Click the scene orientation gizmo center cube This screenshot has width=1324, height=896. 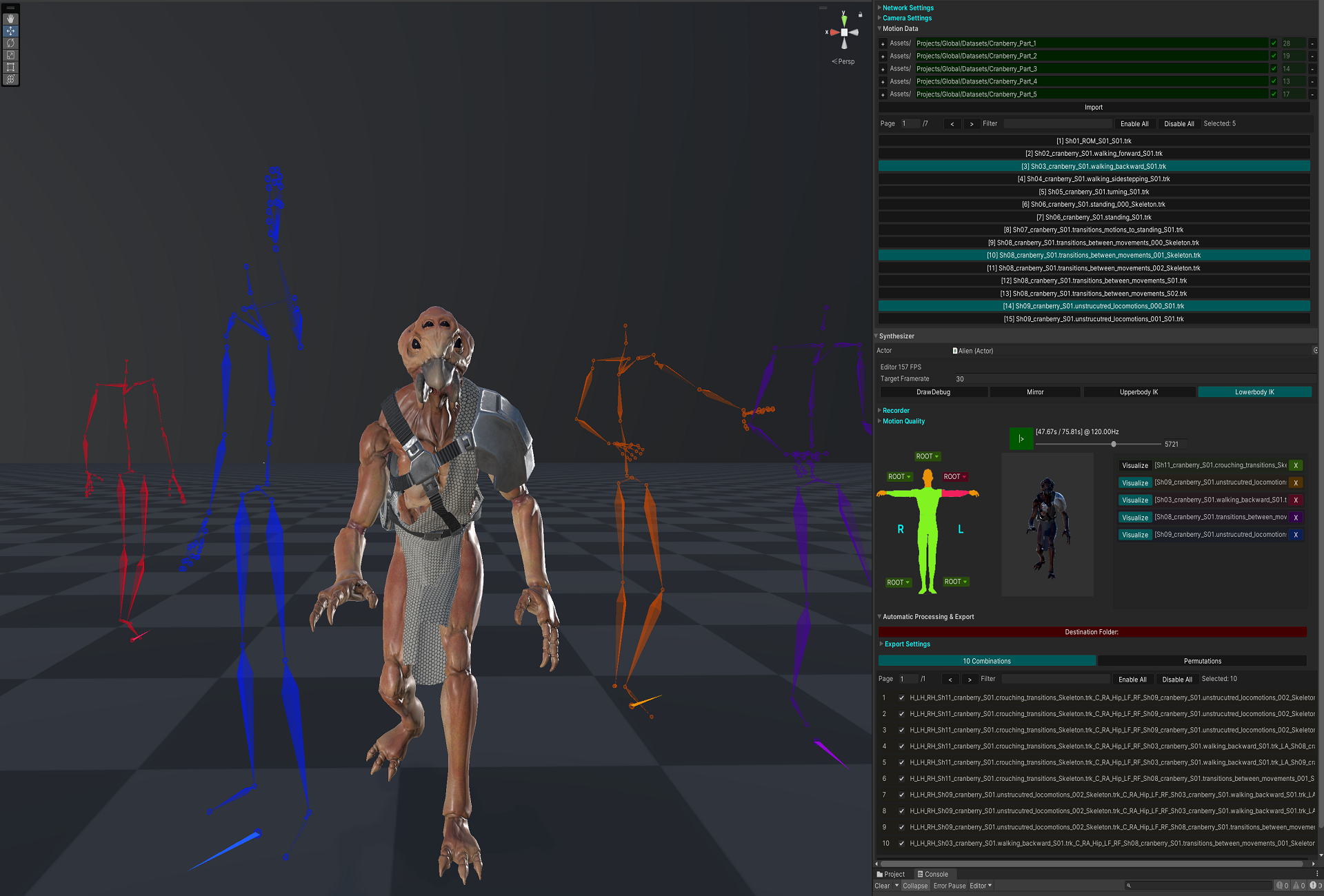click(844, 32)
